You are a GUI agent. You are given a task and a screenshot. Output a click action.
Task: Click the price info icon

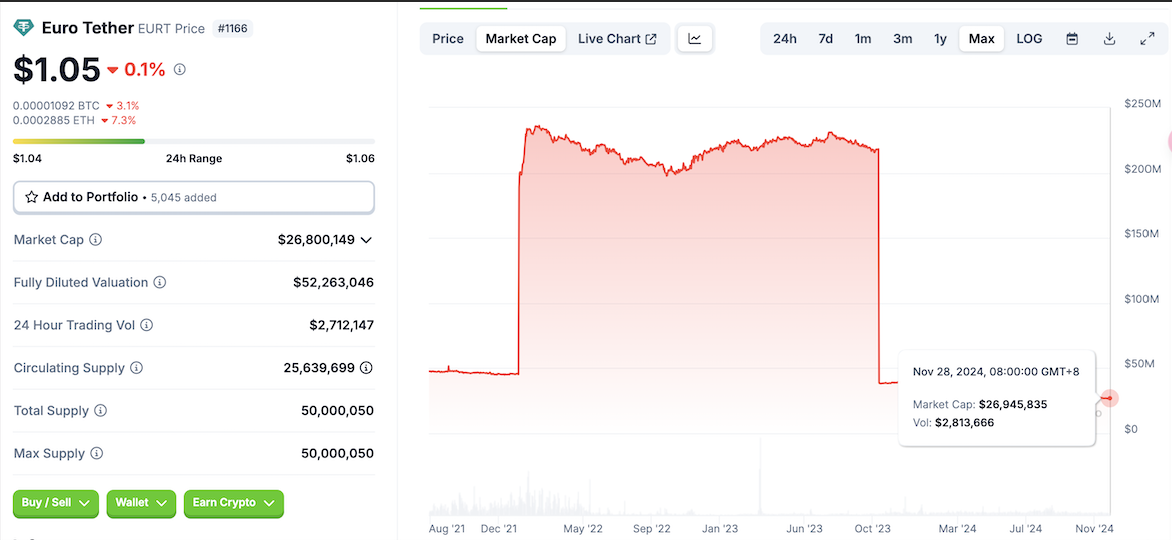point(180,70)
